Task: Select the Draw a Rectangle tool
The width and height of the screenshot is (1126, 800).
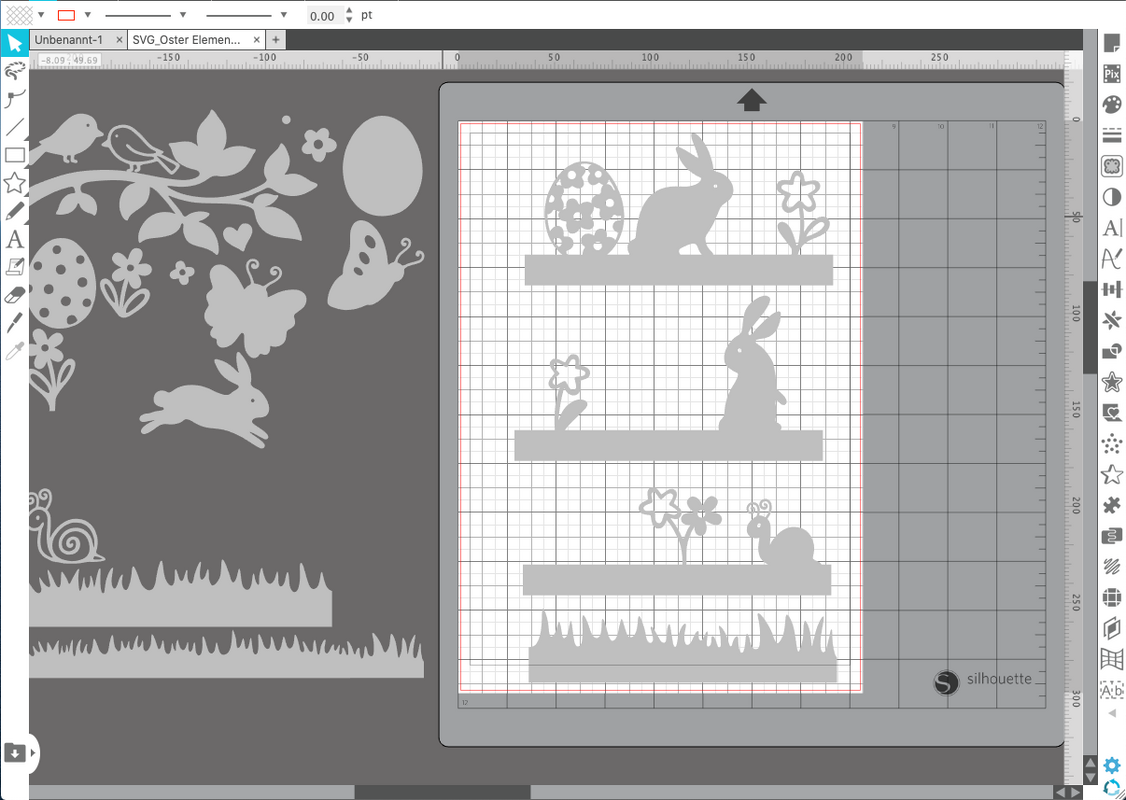Action: pos(14,155)
